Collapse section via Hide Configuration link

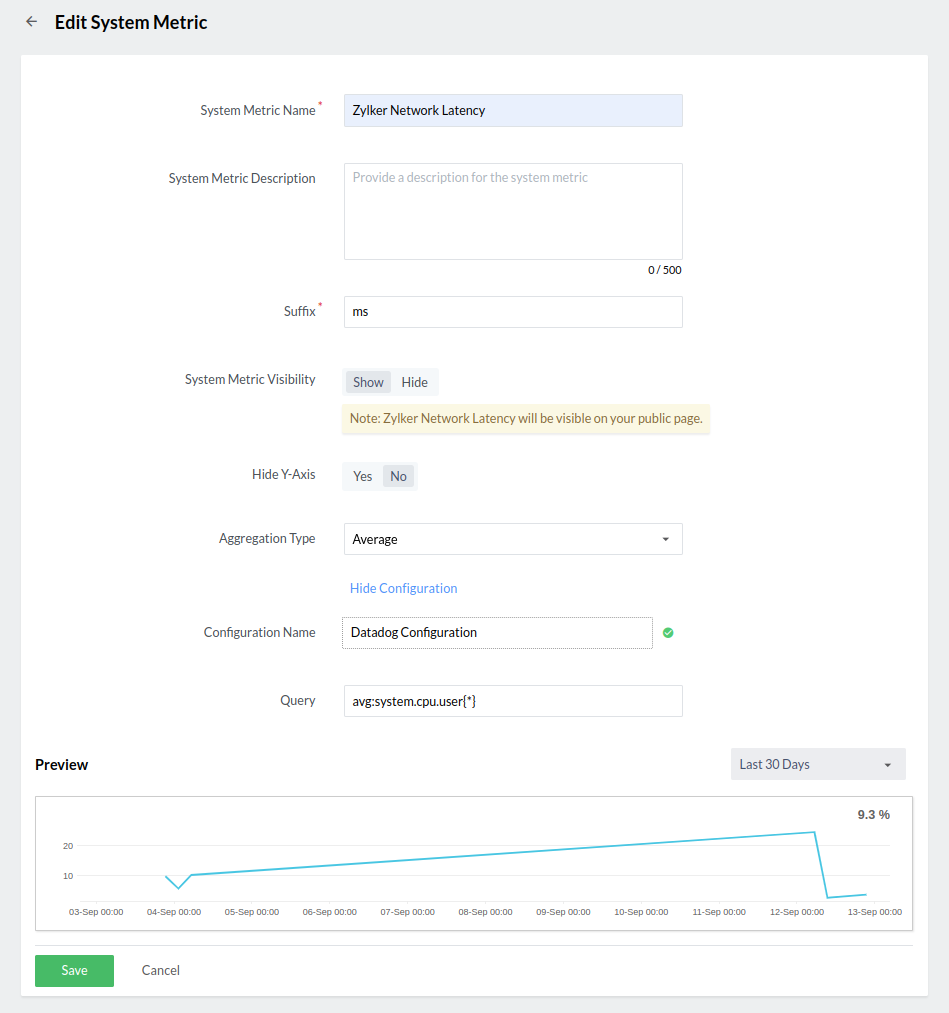(x=403, y=588)
